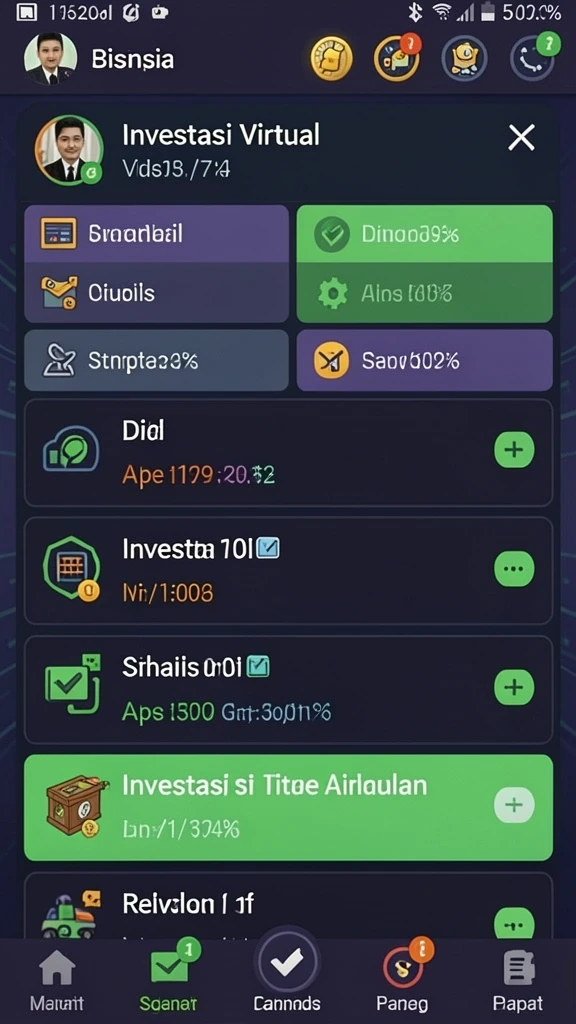Open the Bisnsia profile avatar
This screenshot has height=1024, width=576.
tap(50, 59)
